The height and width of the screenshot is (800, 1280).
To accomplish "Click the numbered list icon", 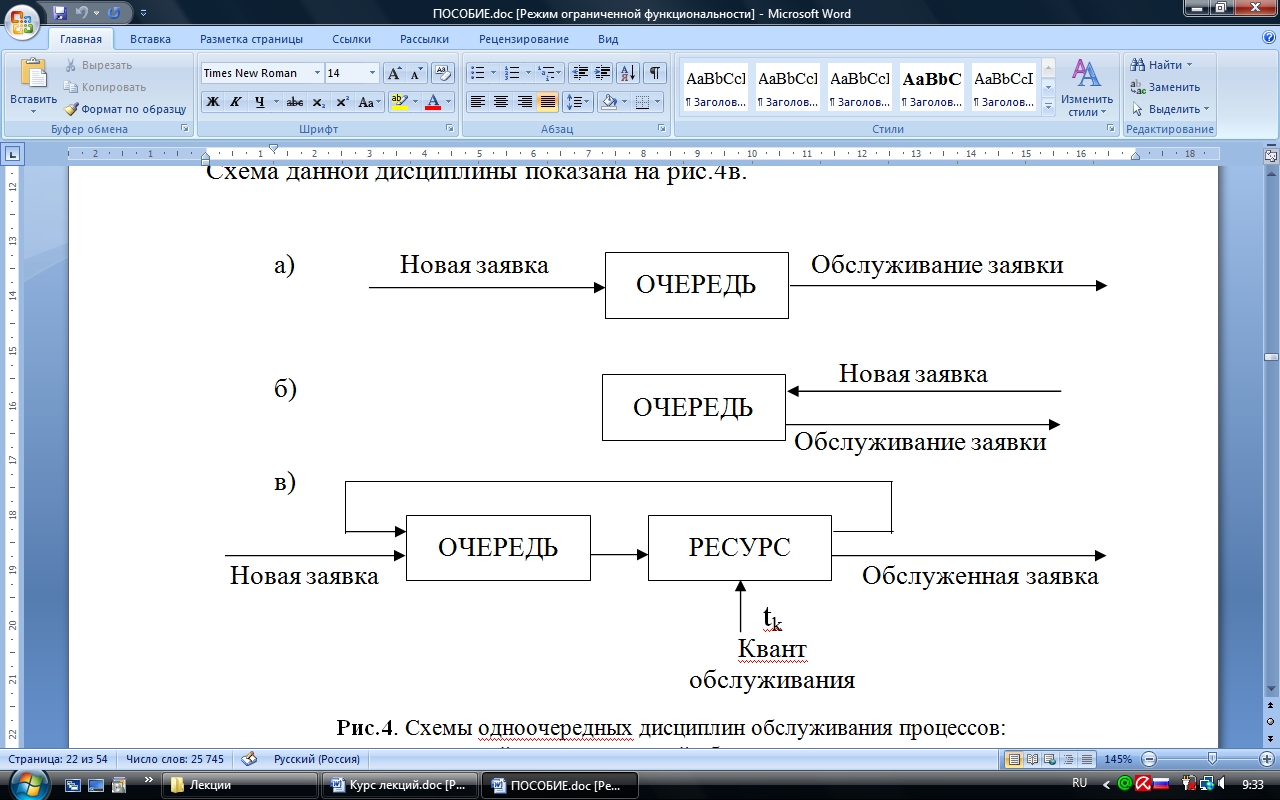I will pyautogui.click(x=513, y=73).
